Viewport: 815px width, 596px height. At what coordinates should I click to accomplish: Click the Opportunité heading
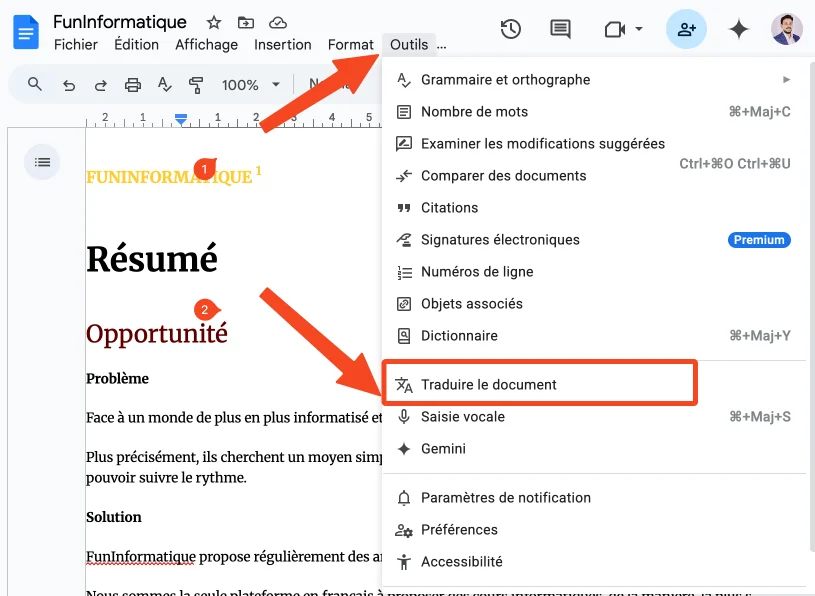coord(156,334)
